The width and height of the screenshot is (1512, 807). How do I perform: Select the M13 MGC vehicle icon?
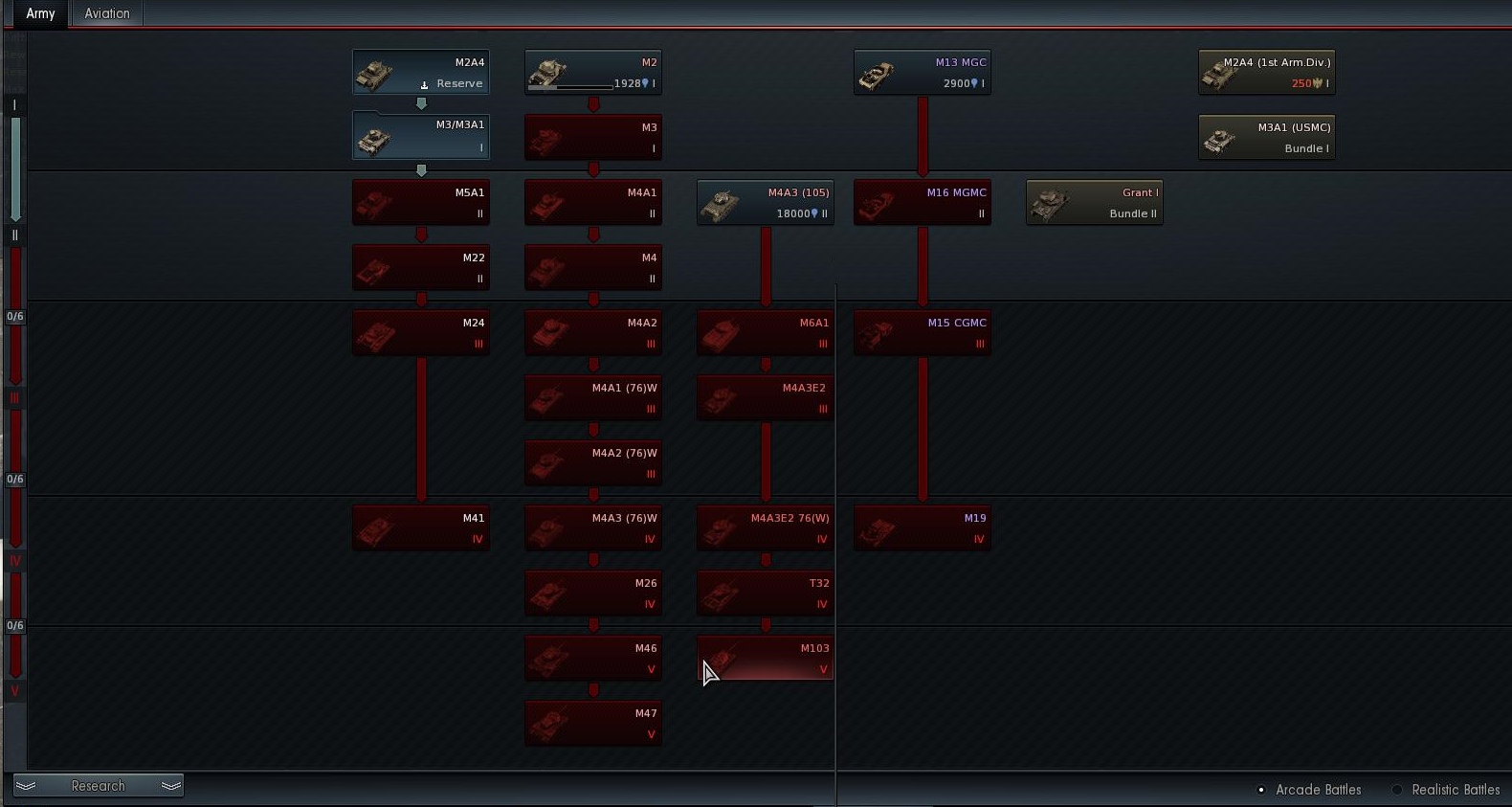click(878, 75)
